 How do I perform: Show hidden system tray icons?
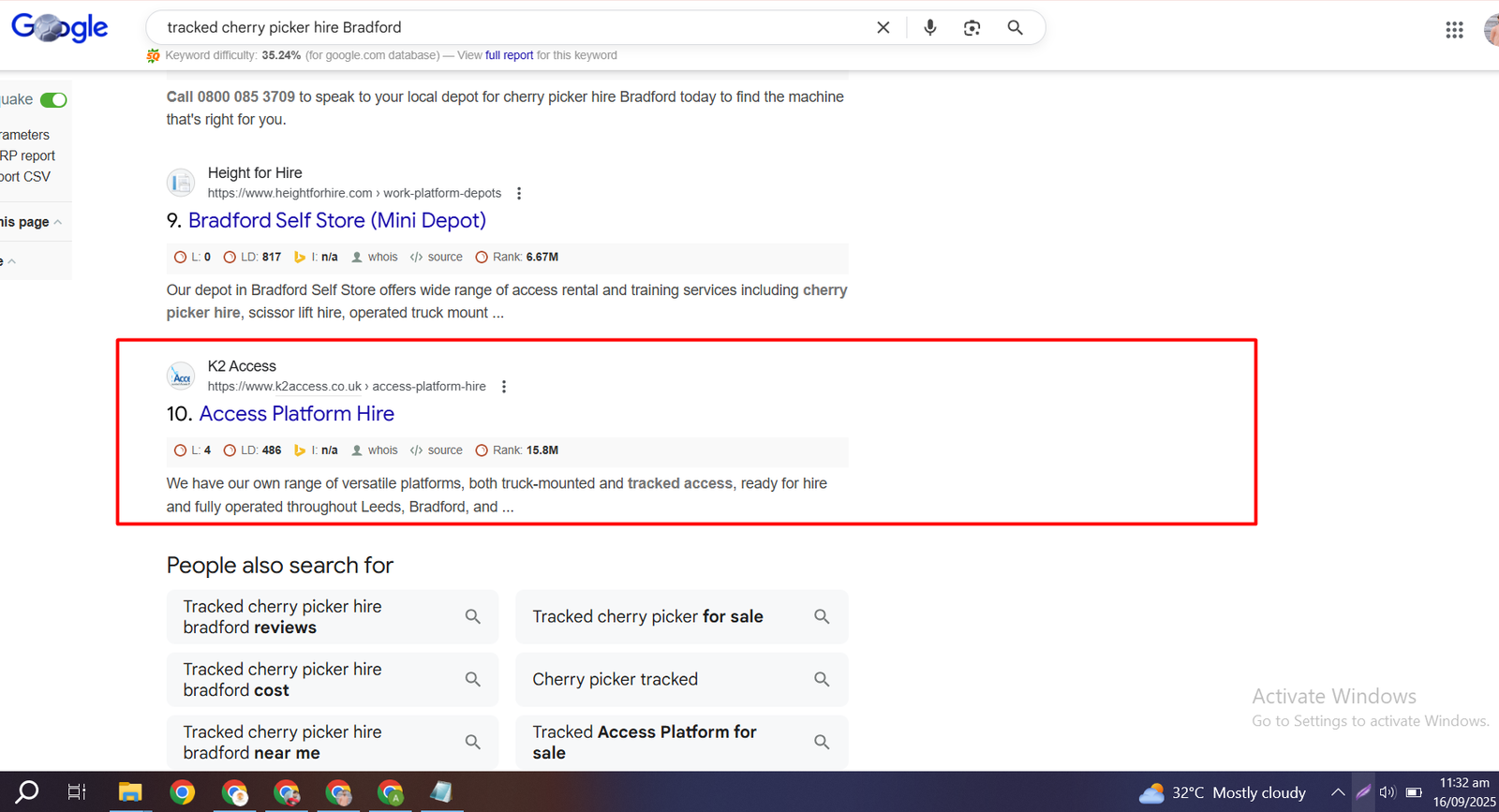pos(1337,792)
